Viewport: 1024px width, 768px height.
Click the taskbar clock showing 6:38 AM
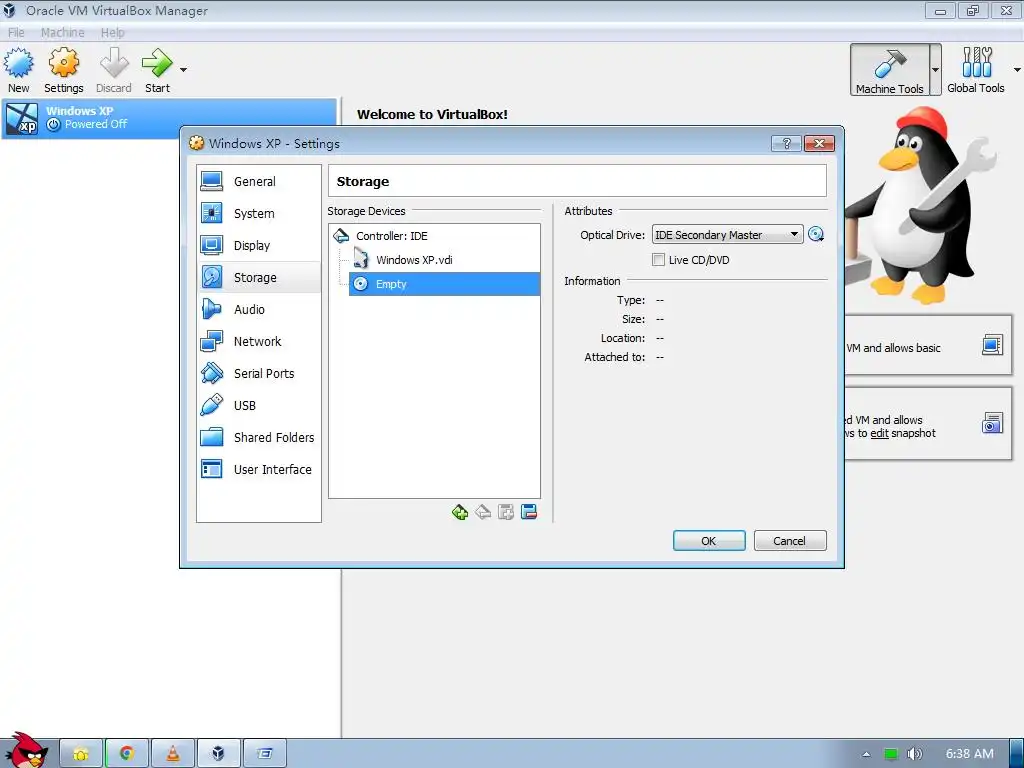pyautogui.click(x=970, y=754)
